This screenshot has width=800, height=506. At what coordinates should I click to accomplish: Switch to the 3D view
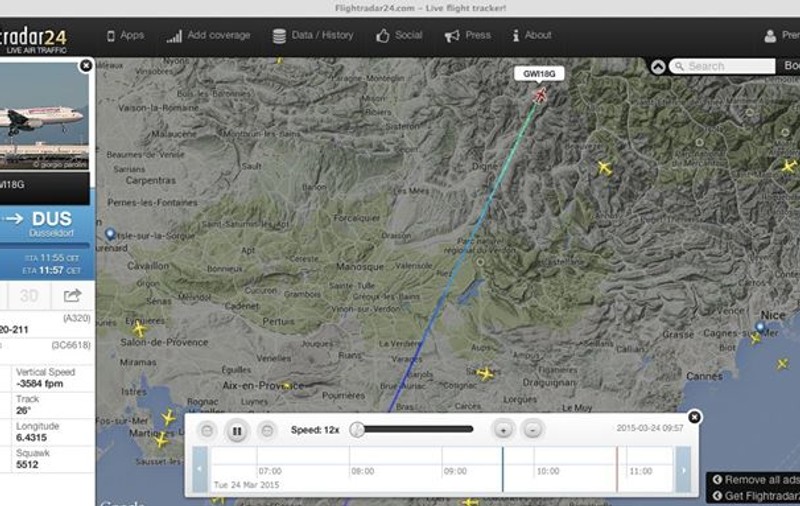pyautogui.click(x=29, y=296)
